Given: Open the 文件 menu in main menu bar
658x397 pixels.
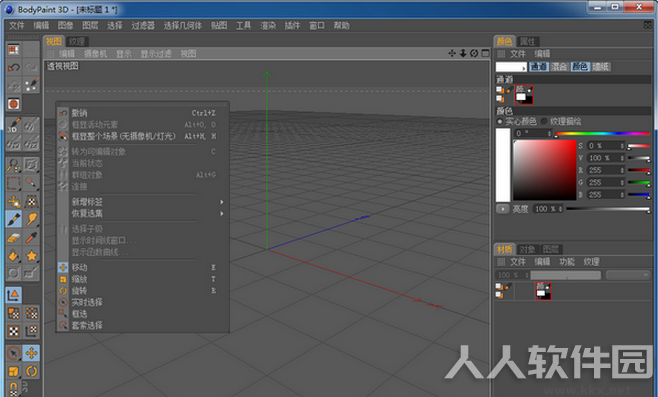Looking at the screenshot, I should point(17,26).
